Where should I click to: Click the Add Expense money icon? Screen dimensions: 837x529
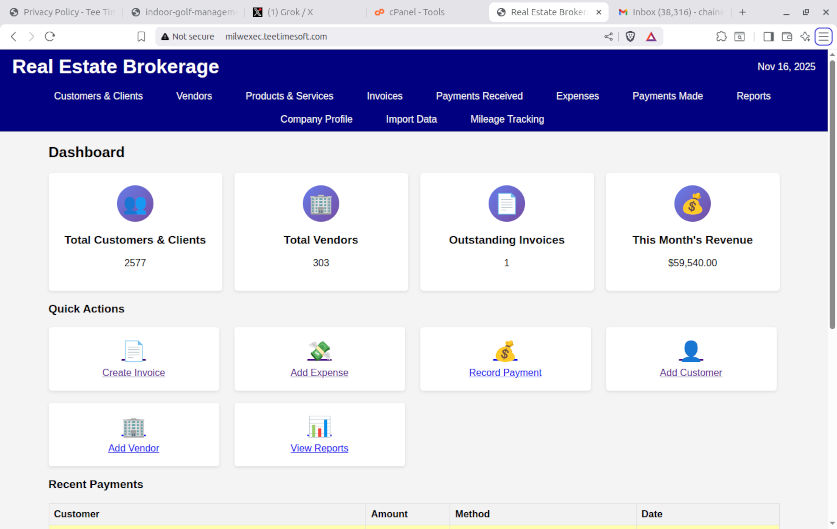click(319, 351)
